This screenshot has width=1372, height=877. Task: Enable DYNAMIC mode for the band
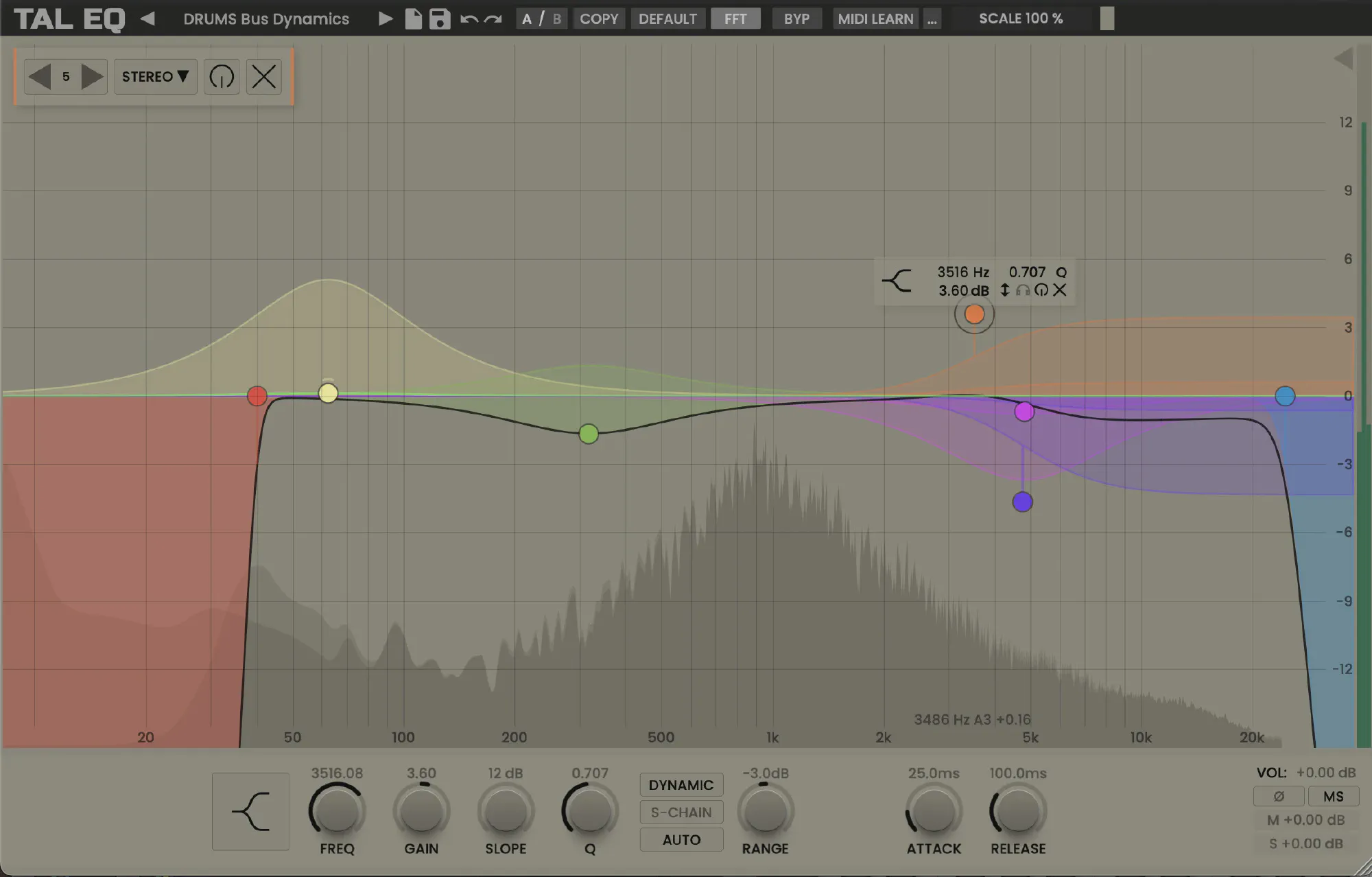[681, 784]
